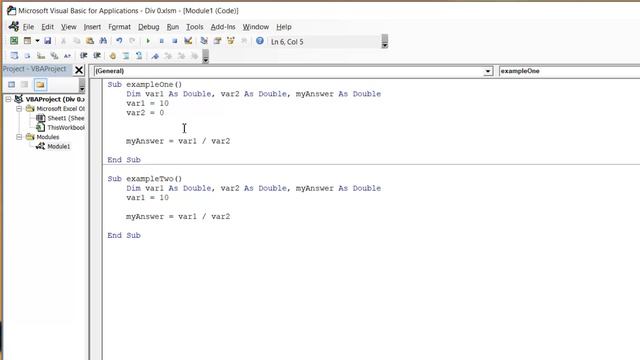640x360 pixels.
Task: Open the (General) object dropdown arrow
Action: click(488, 71)
